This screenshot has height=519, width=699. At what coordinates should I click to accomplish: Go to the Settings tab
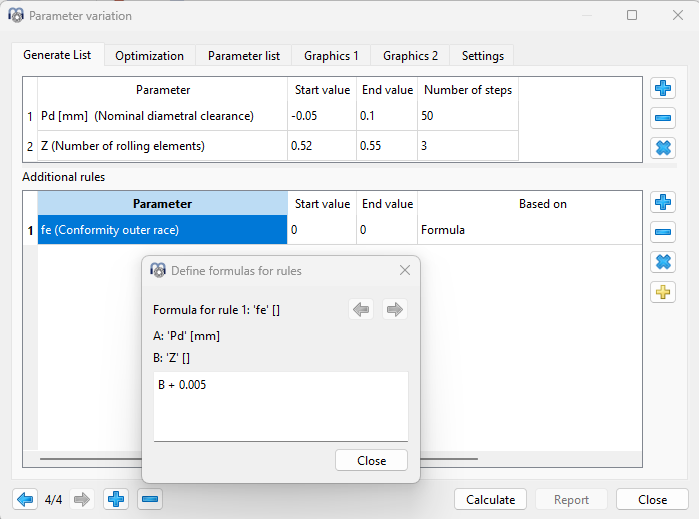(x=482, y=56)
